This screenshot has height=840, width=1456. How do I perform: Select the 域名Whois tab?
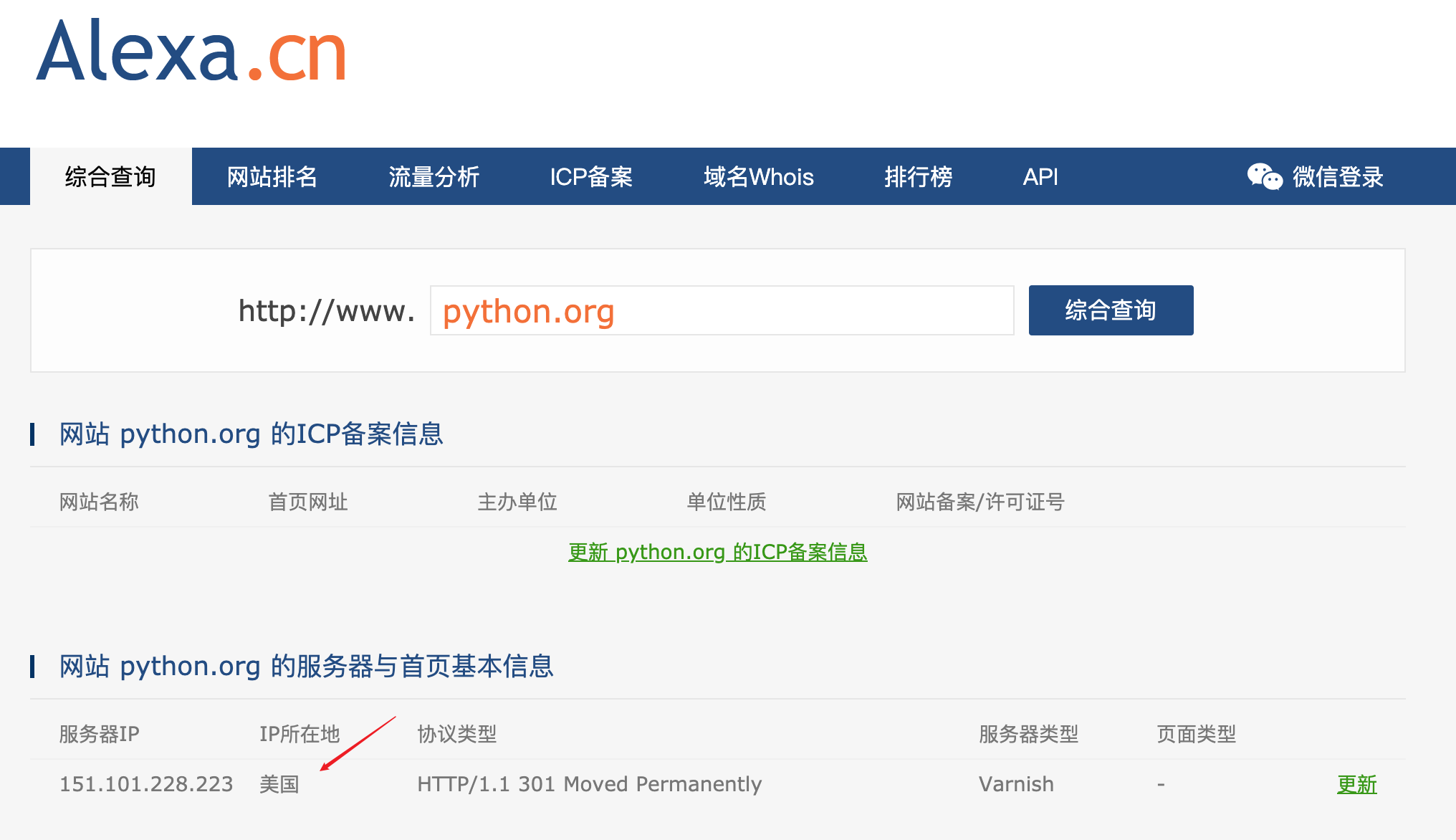[x=757, y=176]
